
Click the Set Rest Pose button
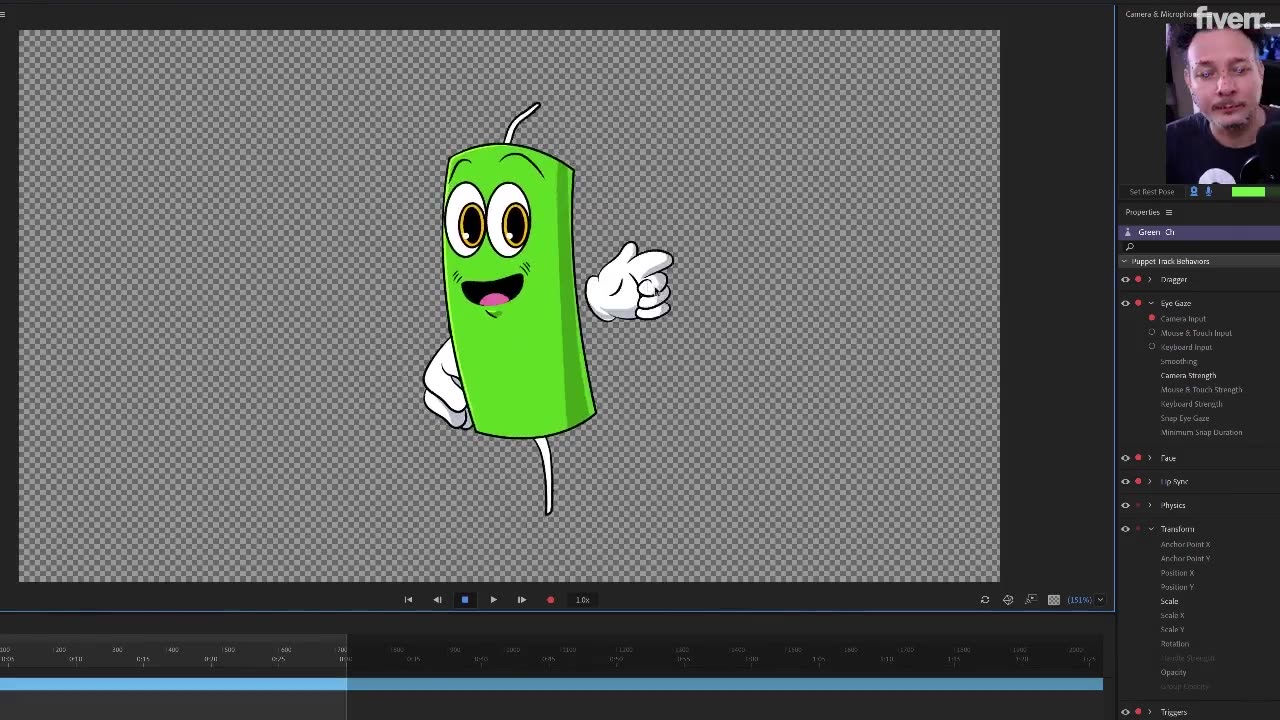1152,192
